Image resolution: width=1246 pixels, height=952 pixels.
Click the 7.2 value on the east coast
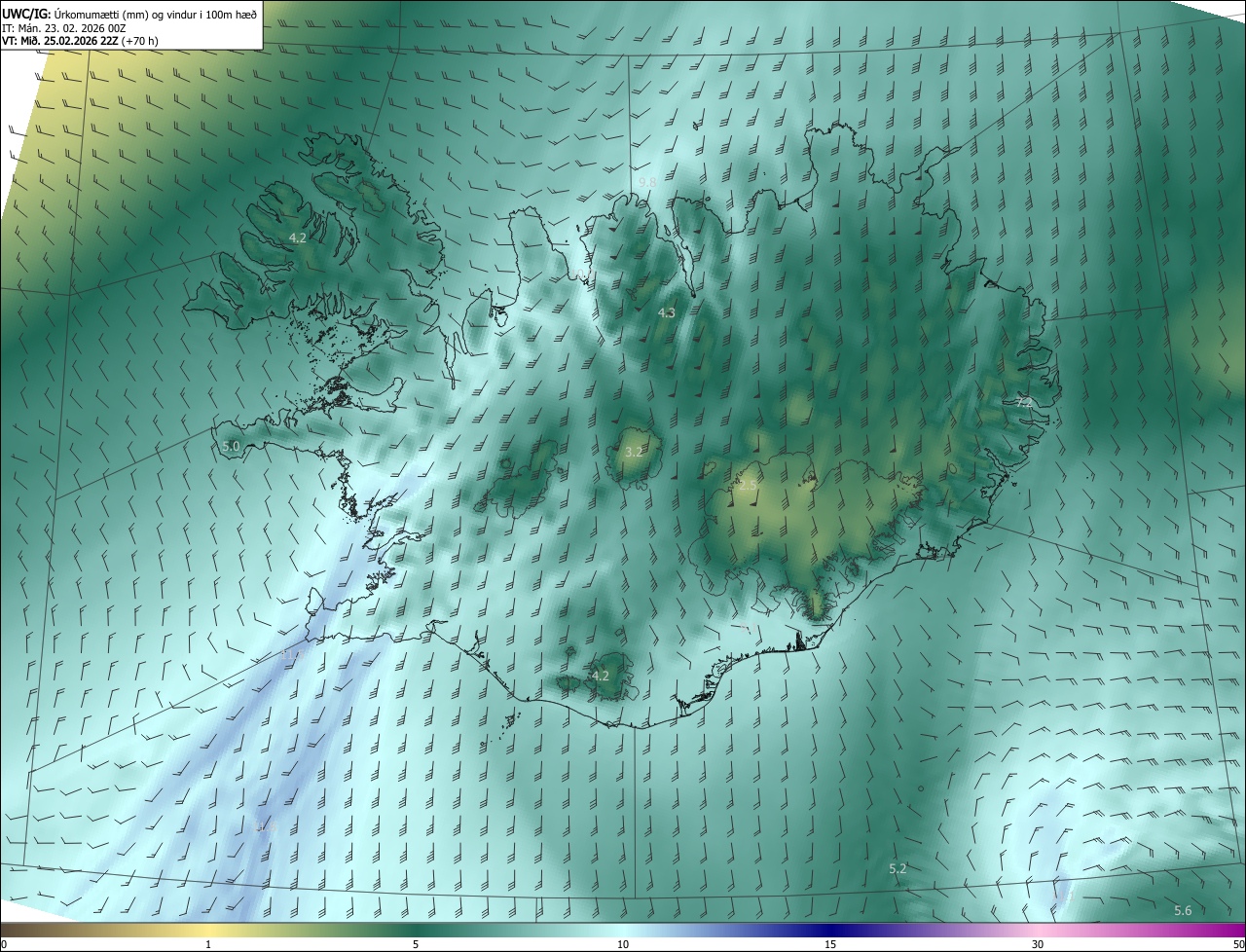pyautogui.click(x=1023, y=401)
